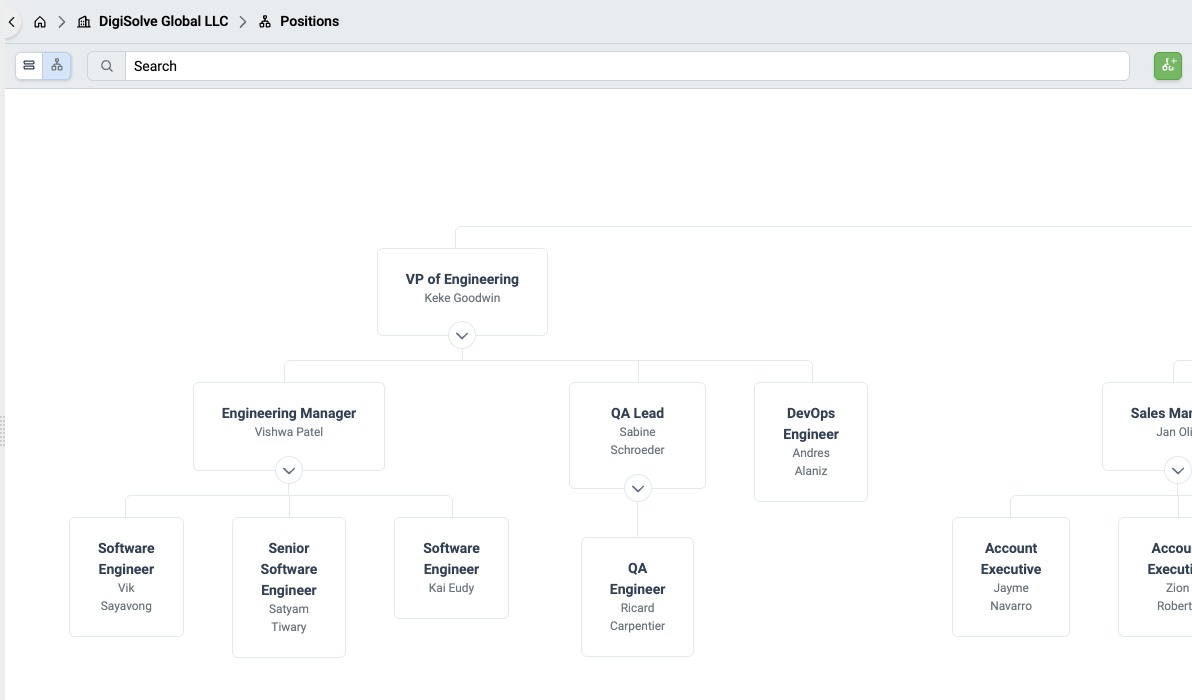This screenshot has height=700, width=1192.
Task: Click the Positions breadcrumb
Action: click(309, 21)
